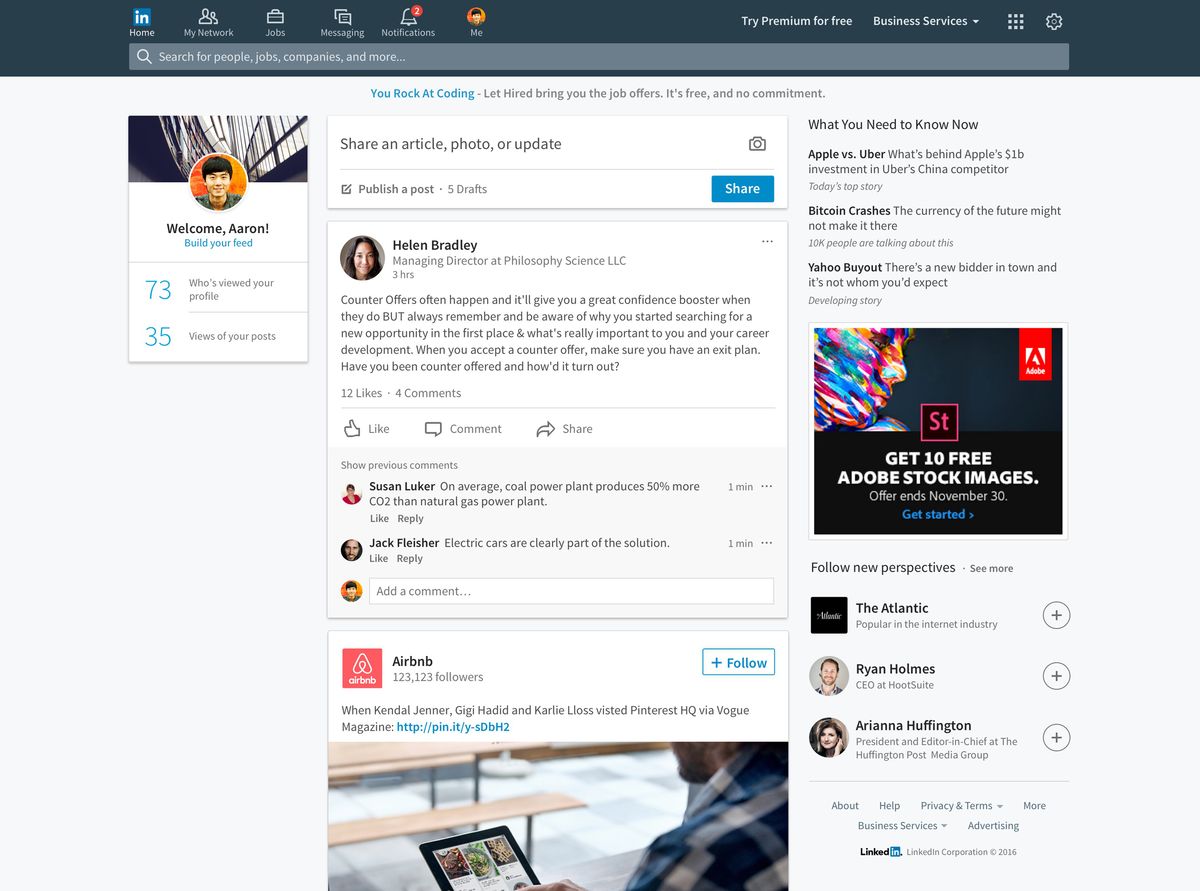Image resolution: width=1200 pixels, height=891 pixels.
Task: Click the search magnifier icon
Action: pyautogui.click(x=144, y=57)
